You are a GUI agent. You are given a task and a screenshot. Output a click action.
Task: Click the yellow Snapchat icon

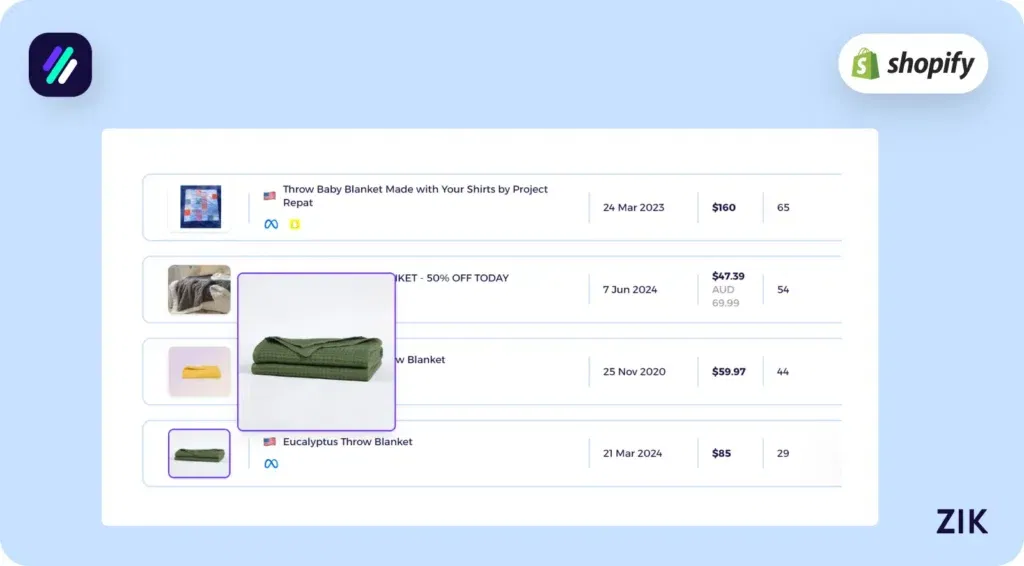(x=294, y=224)
